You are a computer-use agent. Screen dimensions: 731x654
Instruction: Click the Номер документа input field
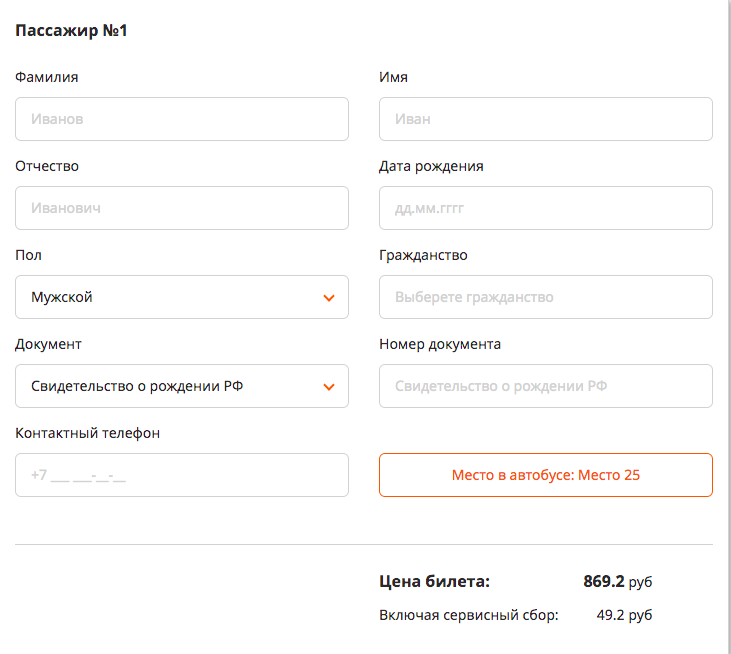[x=545, y=386]
